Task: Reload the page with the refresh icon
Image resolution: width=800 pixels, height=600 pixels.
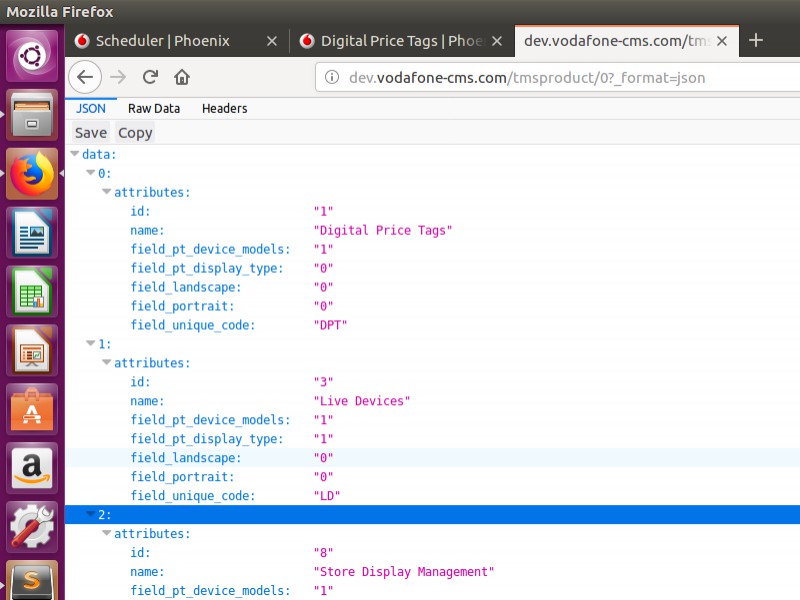Action: tap(150, 77)
